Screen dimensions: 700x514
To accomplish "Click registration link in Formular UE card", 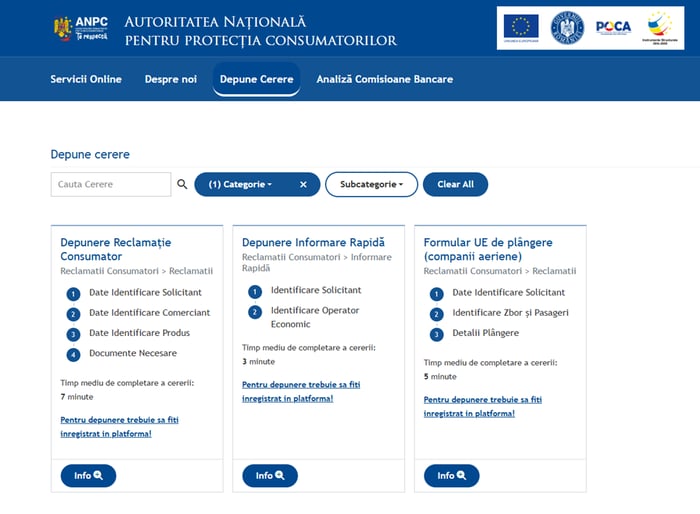I will tap(483, 406).
